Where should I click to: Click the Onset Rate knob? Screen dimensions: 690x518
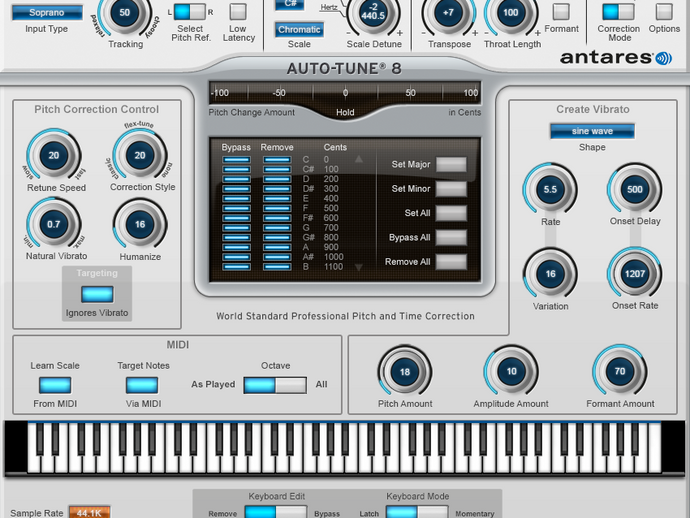point(635,274)
